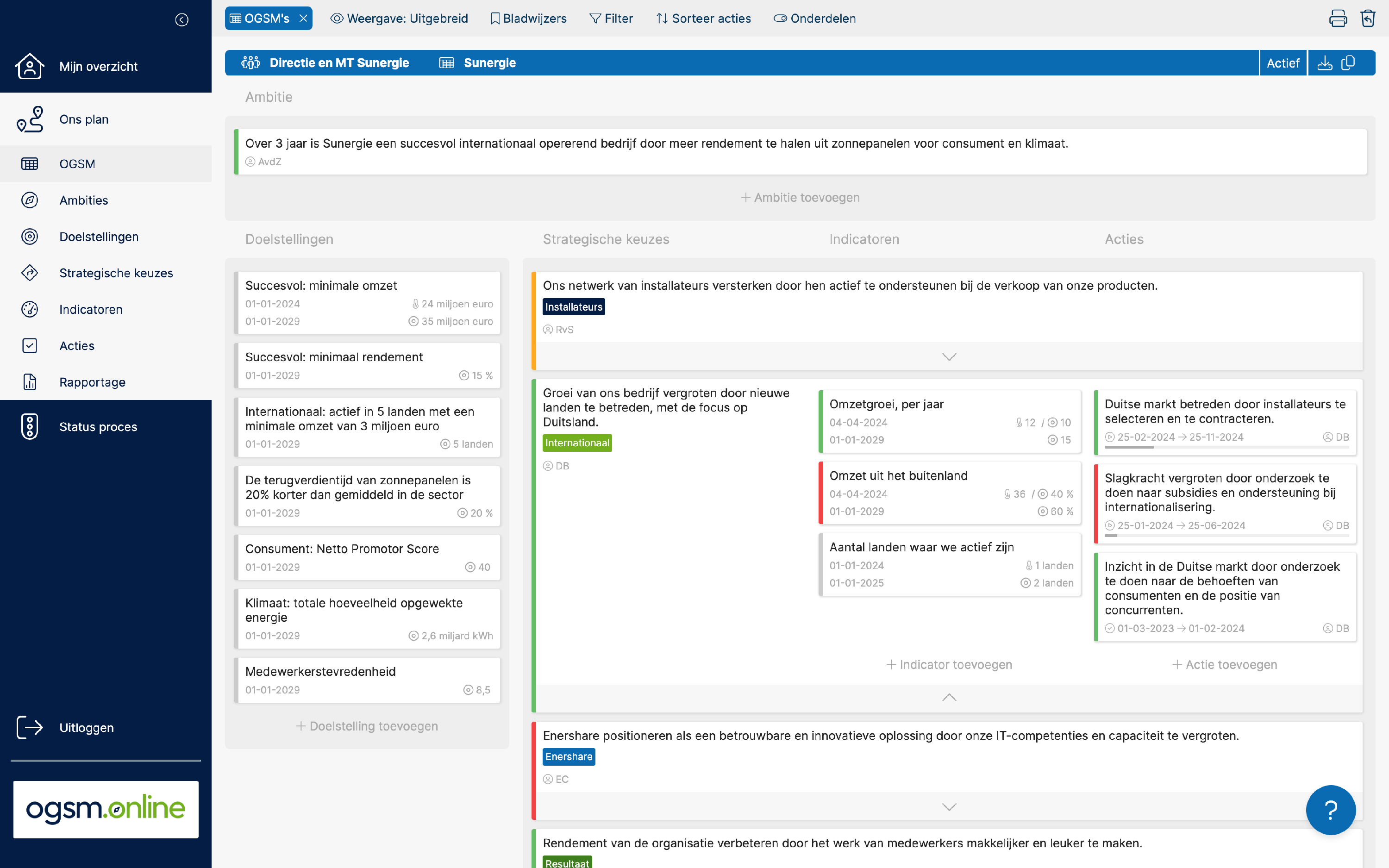Open Omzet uit het buitenland indicator card
Viewport: 1389px width, 868px height.
949,493
